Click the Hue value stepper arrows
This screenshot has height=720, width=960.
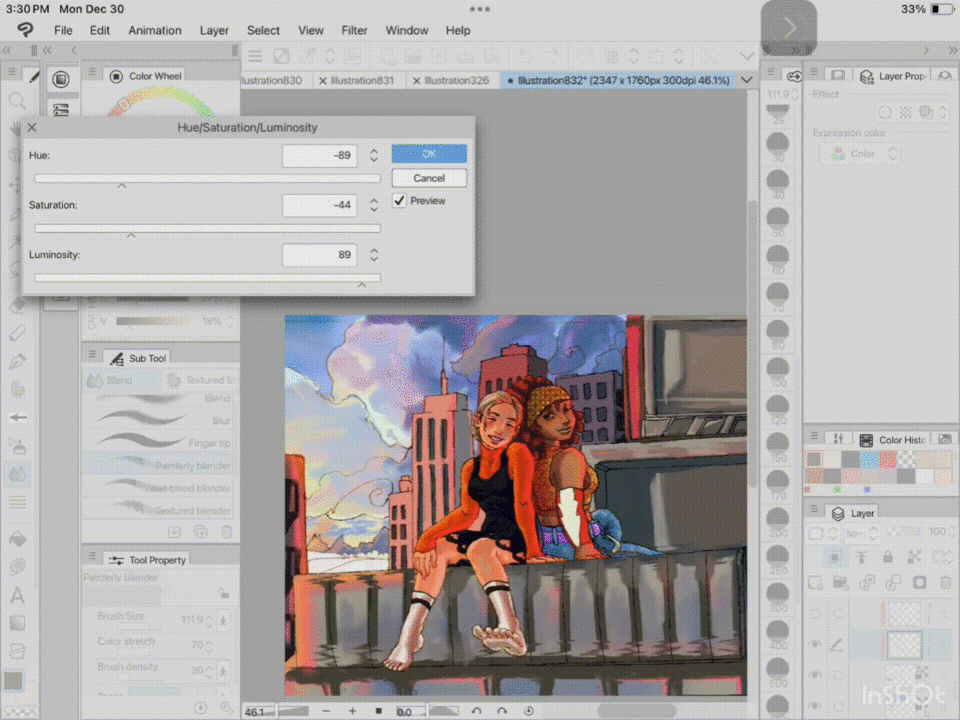(x=374, y=156)
